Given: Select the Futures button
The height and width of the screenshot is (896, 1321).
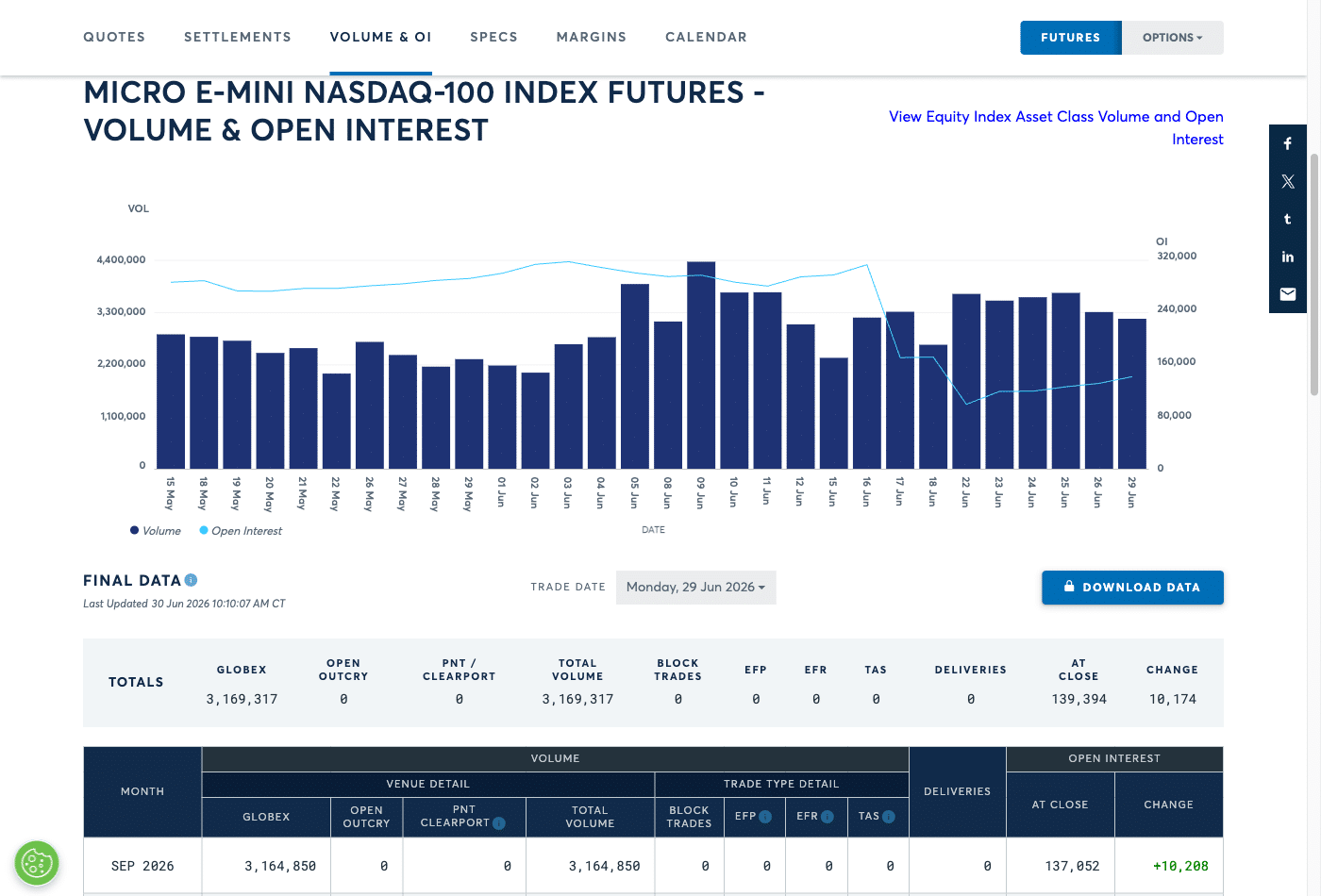Looking at the screenshot, I should [1071, 38].
